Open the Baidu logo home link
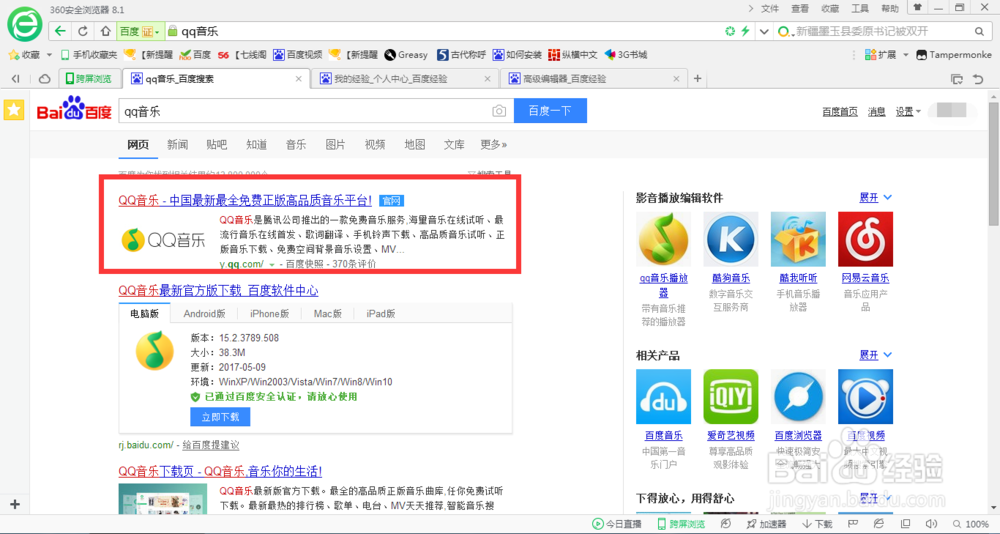 click(74, 109)
